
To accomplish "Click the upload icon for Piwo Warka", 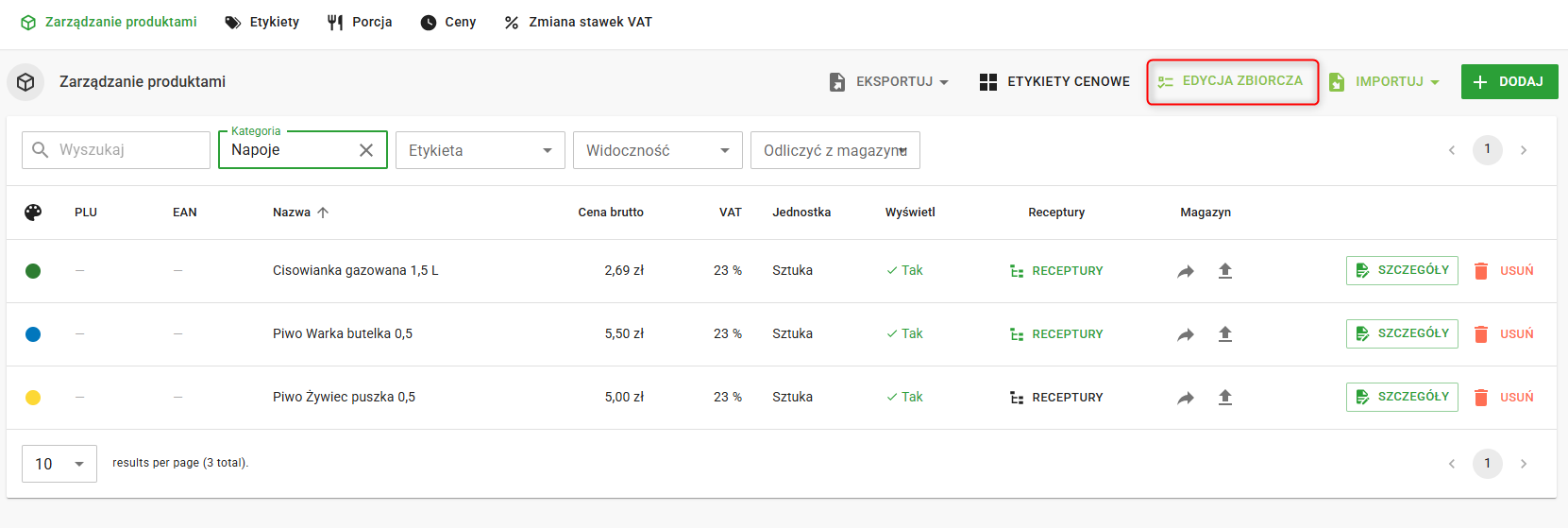I will 1224,334.
